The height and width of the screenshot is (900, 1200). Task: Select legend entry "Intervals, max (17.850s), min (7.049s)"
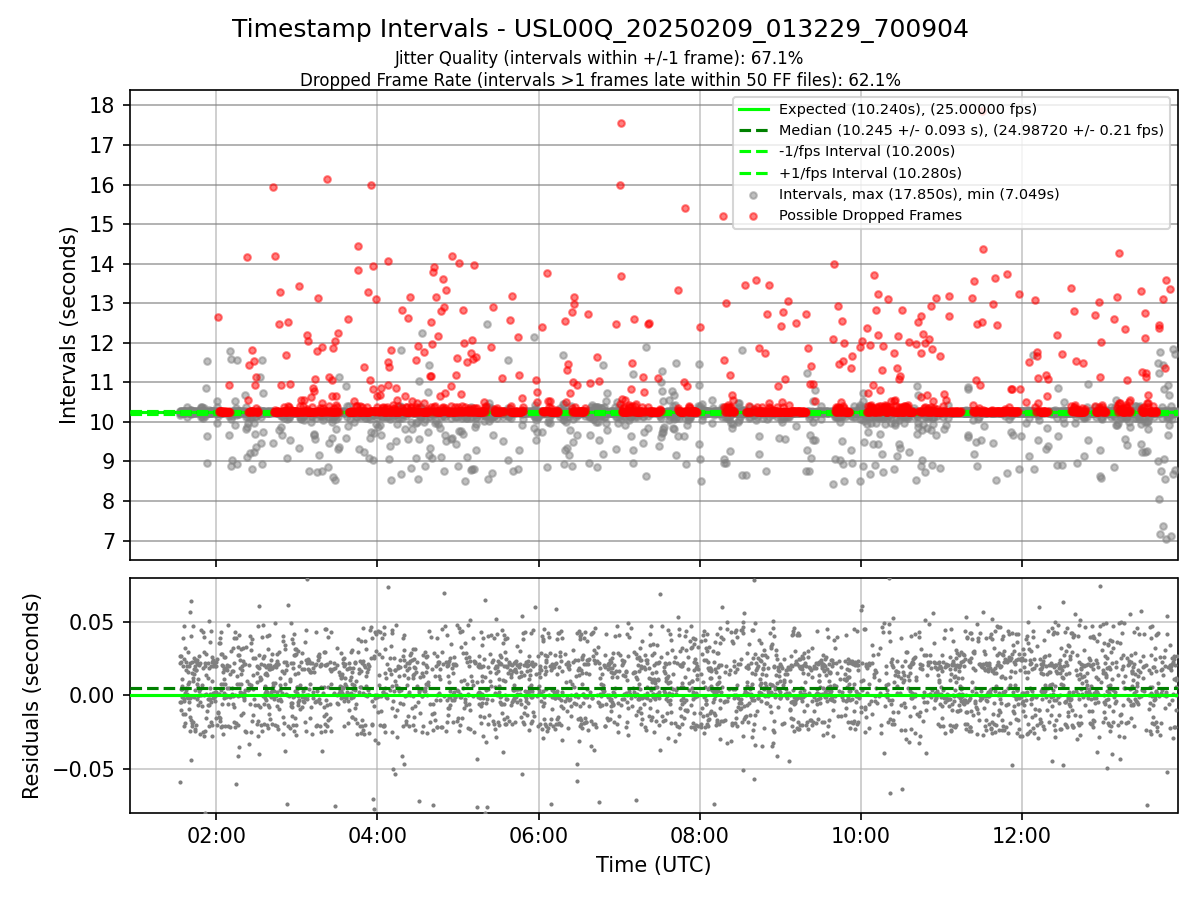click(x=919, y=194)
